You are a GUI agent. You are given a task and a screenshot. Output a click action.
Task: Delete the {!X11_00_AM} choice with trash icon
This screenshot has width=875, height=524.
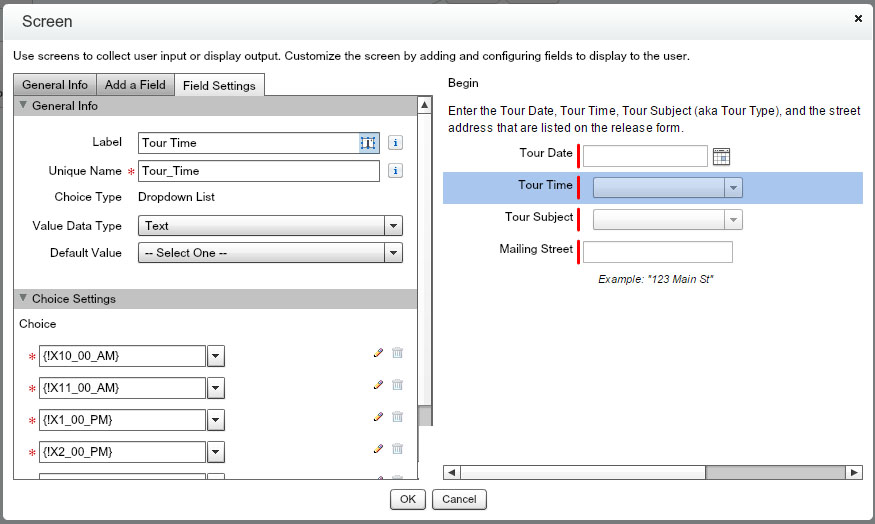[397, 384]
